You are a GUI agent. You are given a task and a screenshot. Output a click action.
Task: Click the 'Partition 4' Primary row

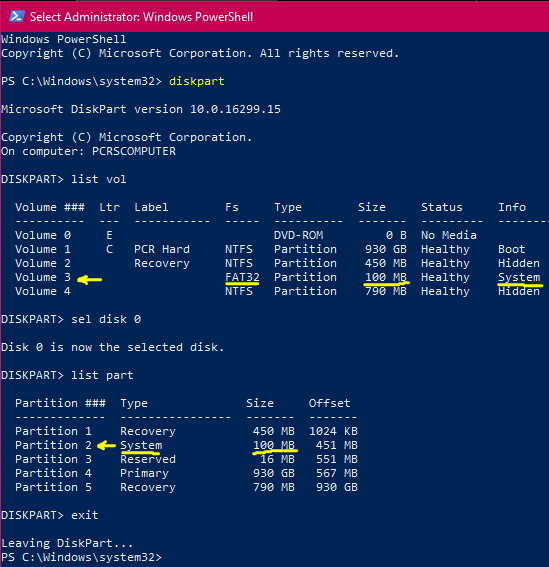(186, 473)
